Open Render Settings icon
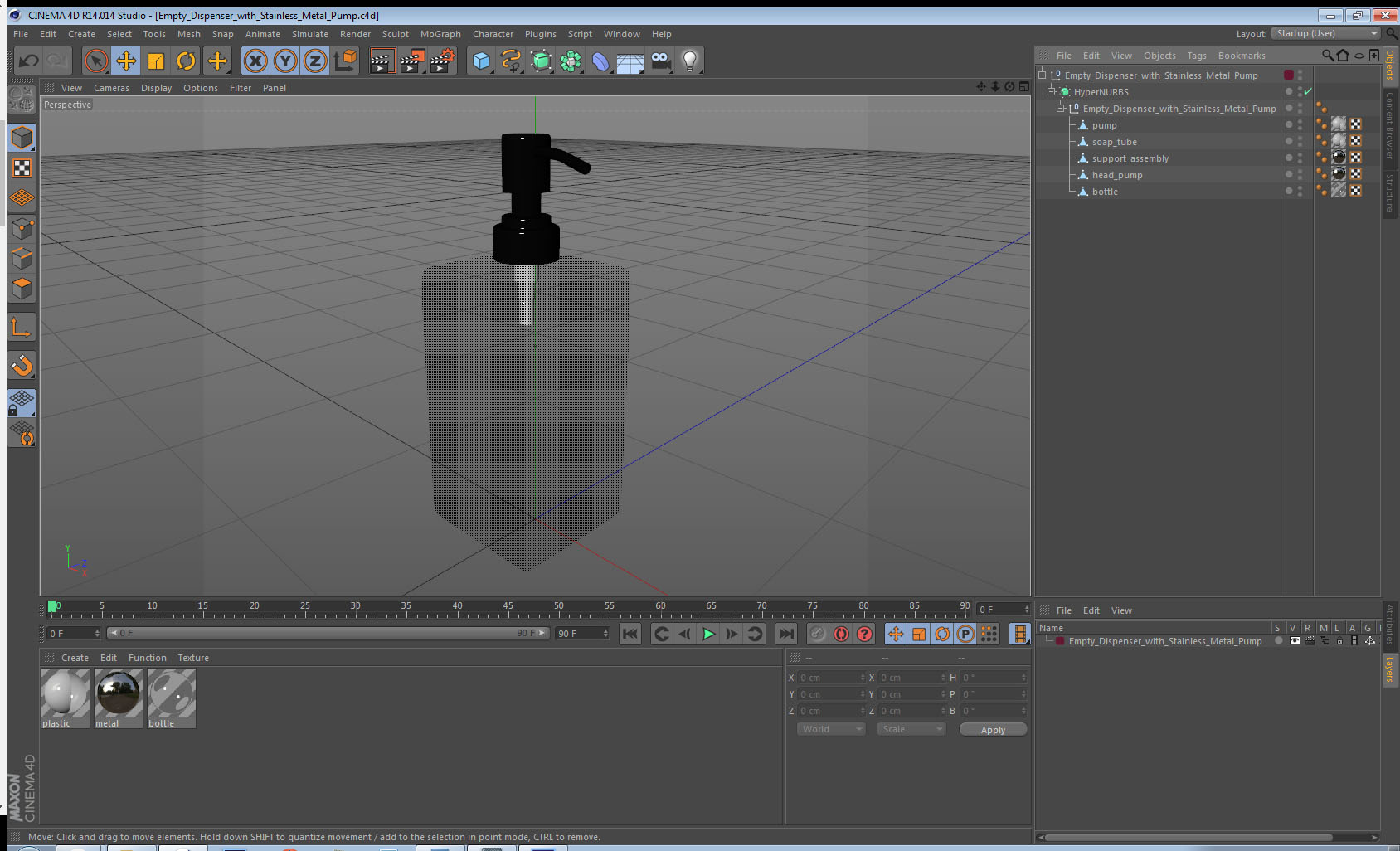The width and height of the screenshot is (1400, 851). [443, 61]
